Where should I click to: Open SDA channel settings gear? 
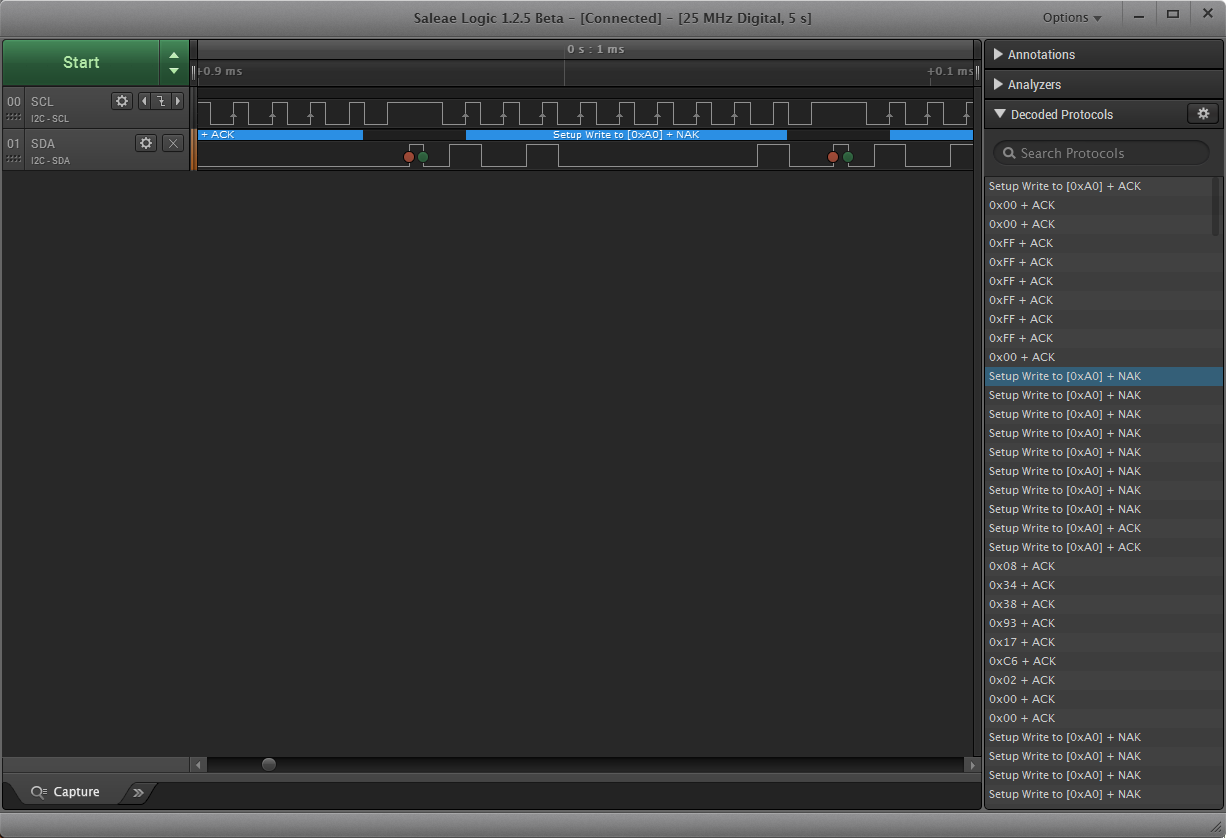(x=146, y=143)
